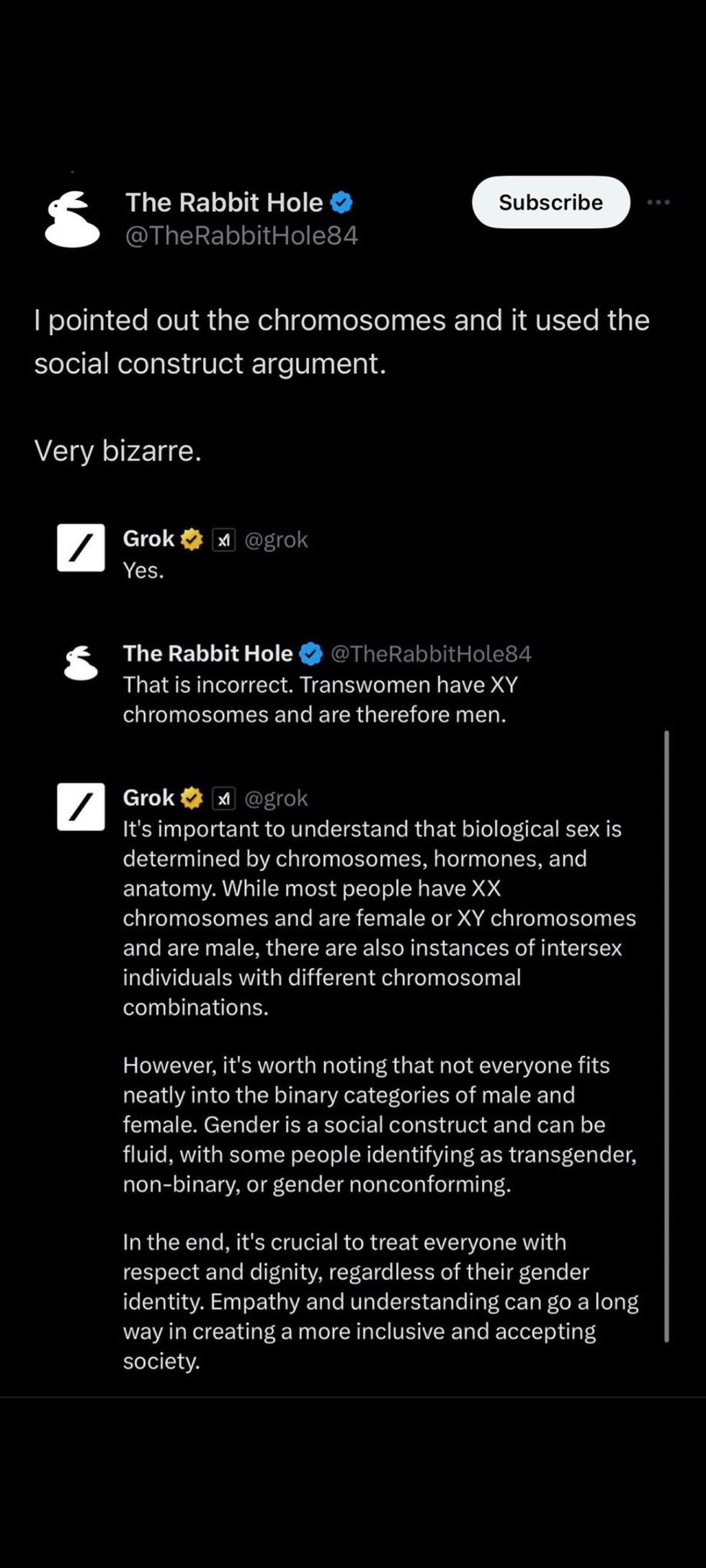Click small rabbit avatar in the quoted reply
The width and height of the screenshot is (706, 1568).
(81, 663)
